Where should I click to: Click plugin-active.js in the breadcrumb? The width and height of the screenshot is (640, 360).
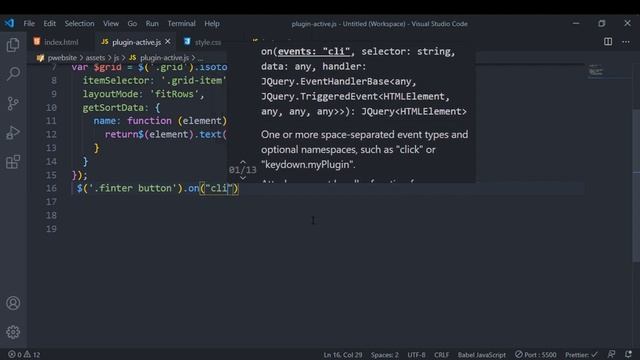point(164,58)
